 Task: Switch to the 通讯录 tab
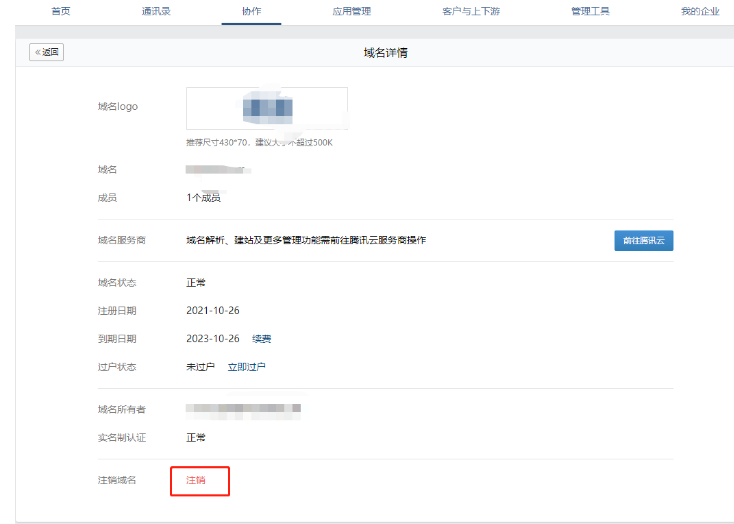155,11
